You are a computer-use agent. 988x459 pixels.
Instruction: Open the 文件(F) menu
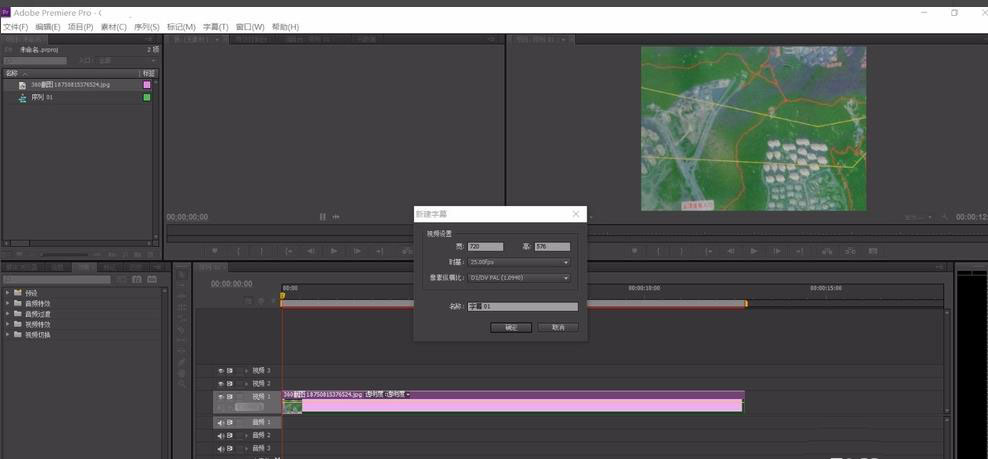point(15,27)
